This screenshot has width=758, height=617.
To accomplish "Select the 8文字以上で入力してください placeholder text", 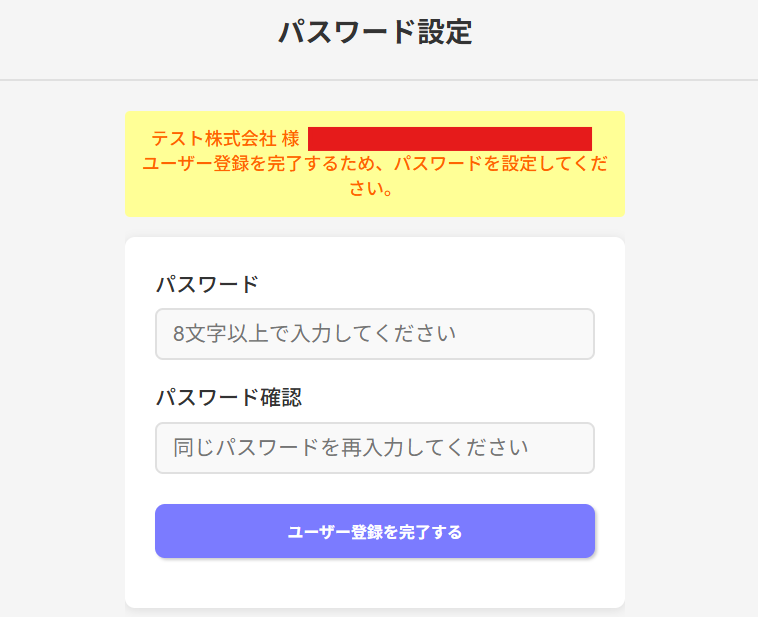I will (314, 334).
